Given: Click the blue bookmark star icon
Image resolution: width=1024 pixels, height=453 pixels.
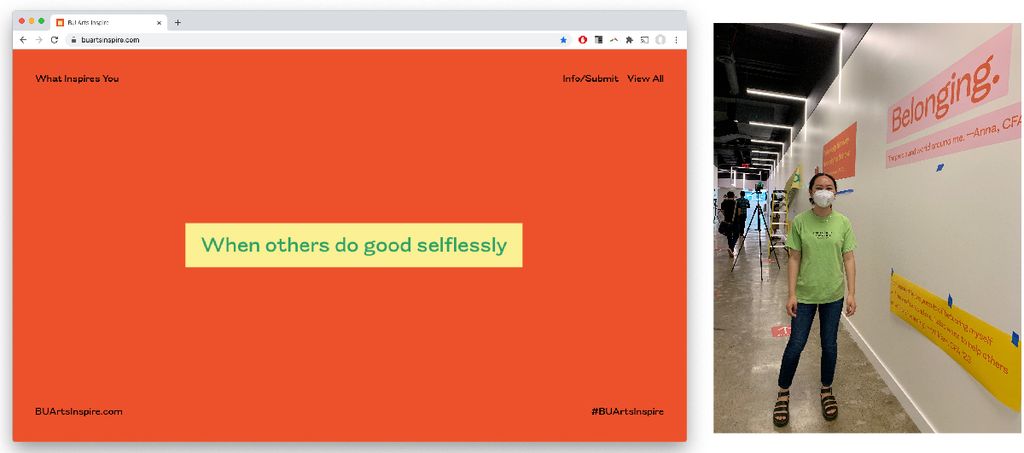Looking at the screenshot, I should pyautogui.click(x=563, y=40).
